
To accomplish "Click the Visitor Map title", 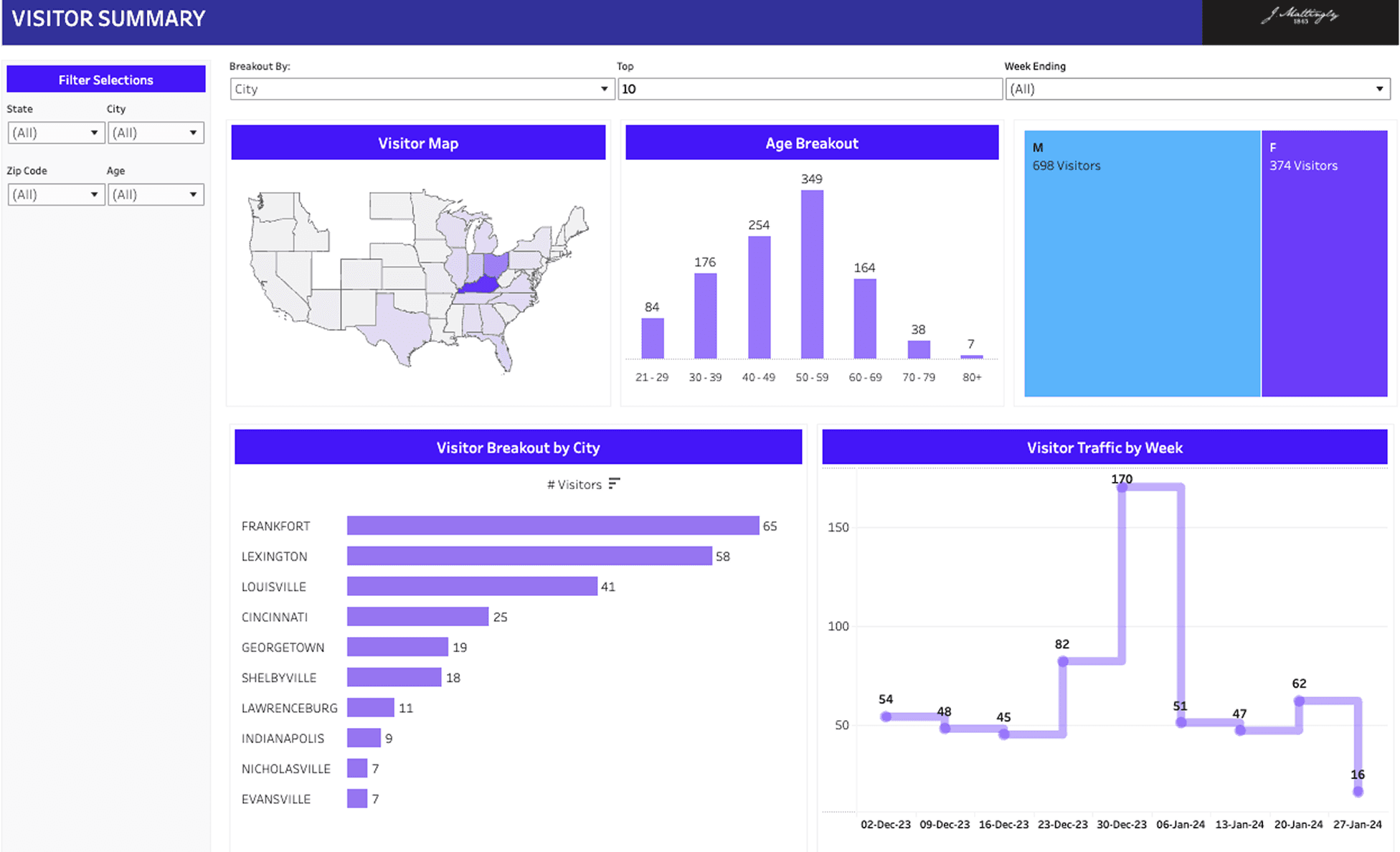I will coord(418,143).
